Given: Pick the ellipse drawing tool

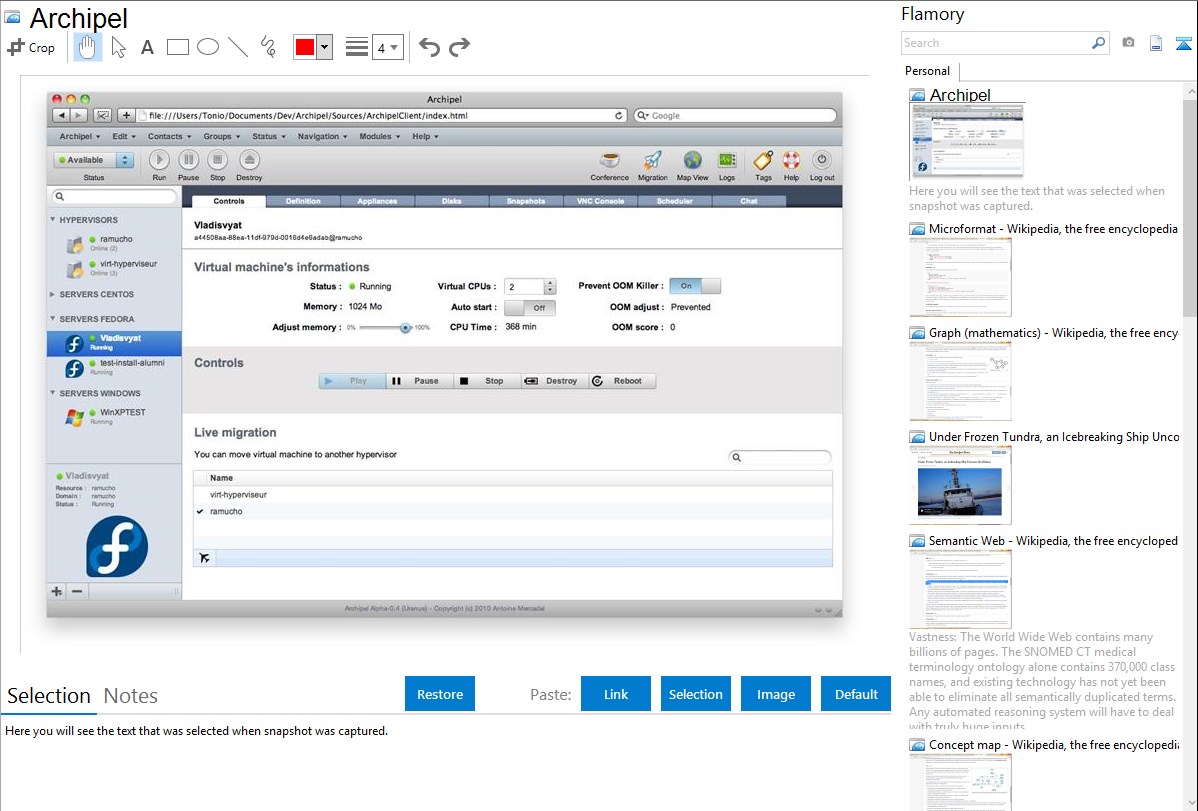Looking at the screenshot, I should [208, 47].
